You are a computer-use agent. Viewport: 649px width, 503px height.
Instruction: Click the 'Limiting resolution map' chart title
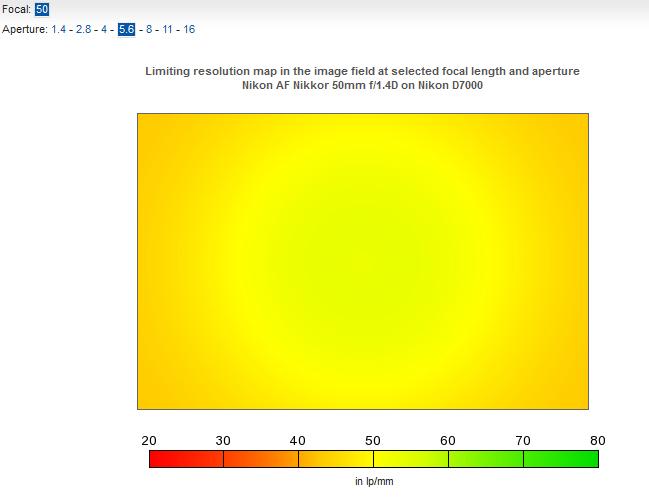[362, 71]
